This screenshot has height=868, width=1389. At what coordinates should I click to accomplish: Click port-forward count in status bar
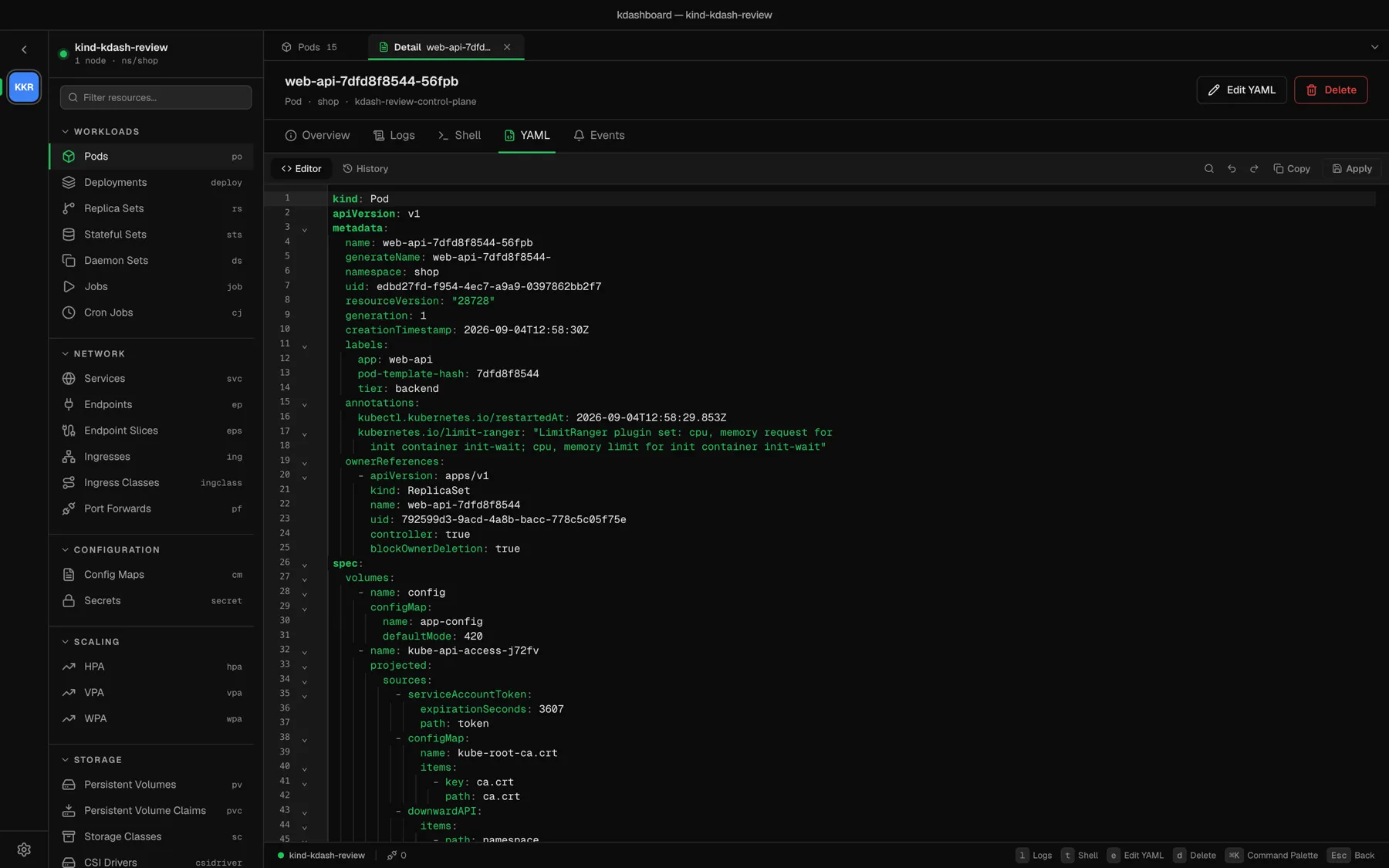point(397,855)
